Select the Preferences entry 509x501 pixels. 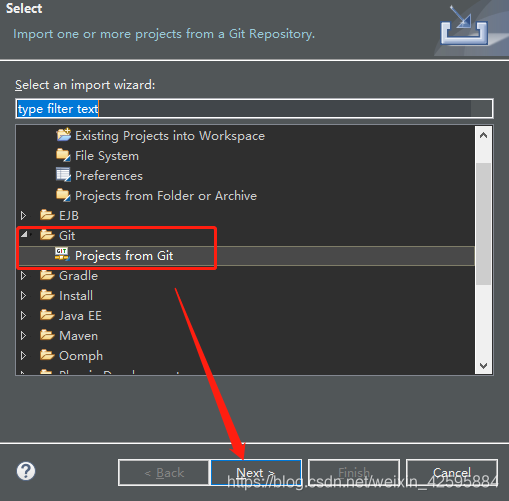tap(109, 176)
